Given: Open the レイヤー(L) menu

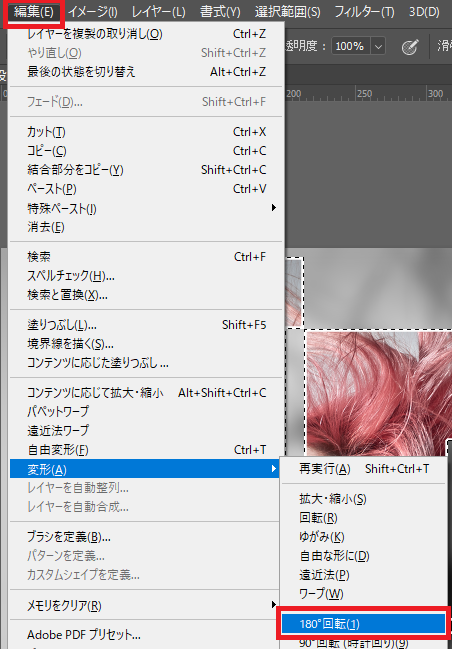Looking at the screenshot, I should [x=159, y=12].
